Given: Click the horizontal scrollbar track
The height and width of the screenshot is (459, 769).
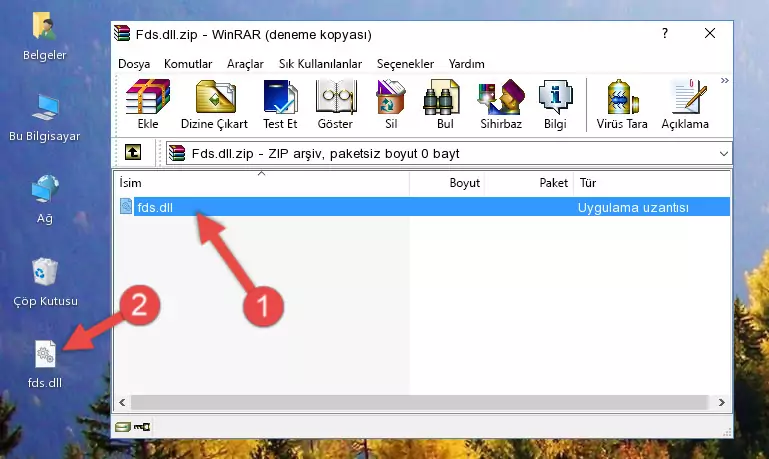Looking at the screenshot, I should (x=421, y=403).
